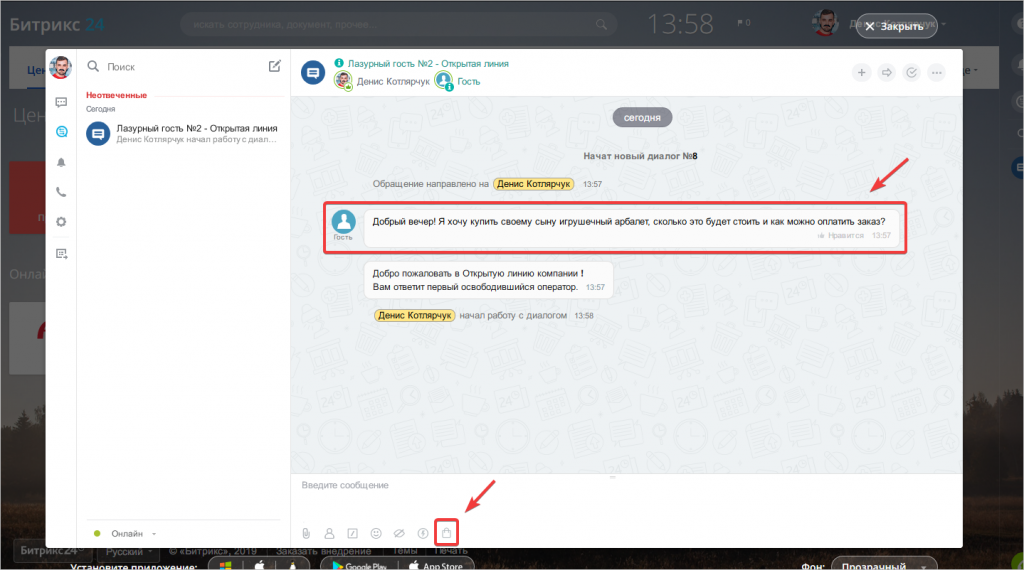Image resolution: width=1024 pixels, height=570 pixels.
Task: Open notifications bell in left sidebar
Action: coord(61,162)
